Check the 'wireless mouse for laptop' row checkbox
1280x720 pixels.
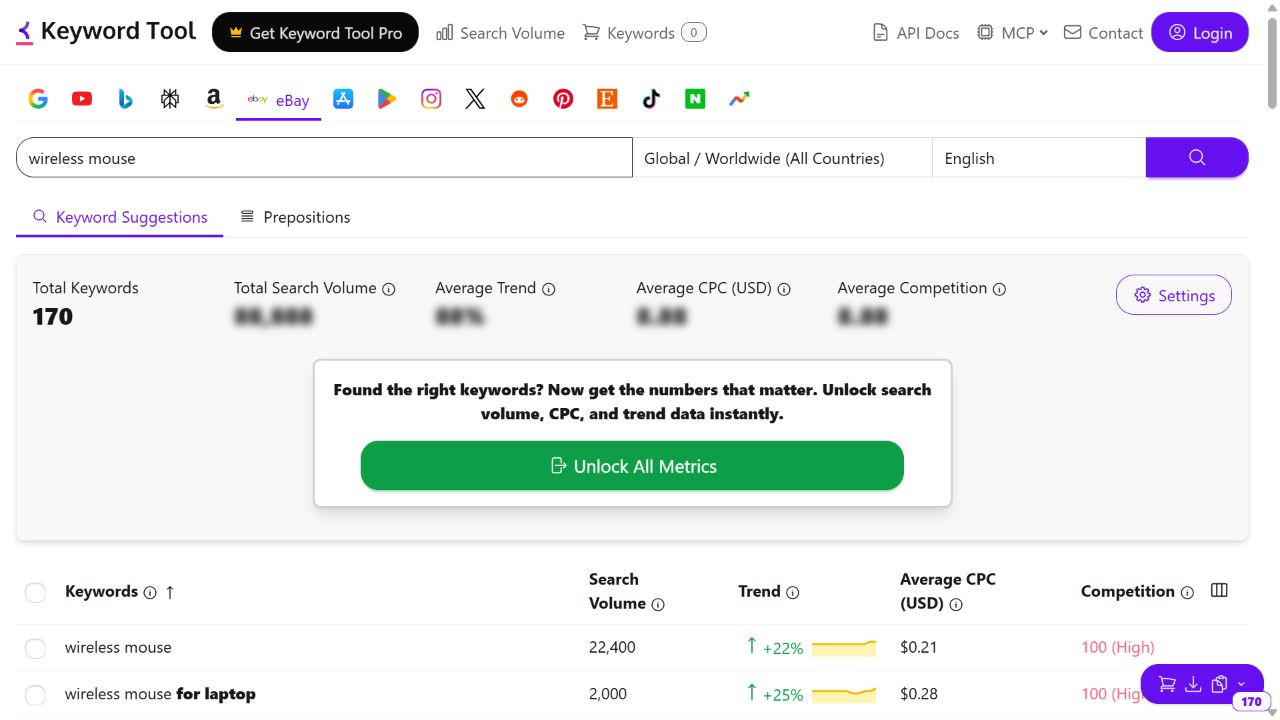35,695
